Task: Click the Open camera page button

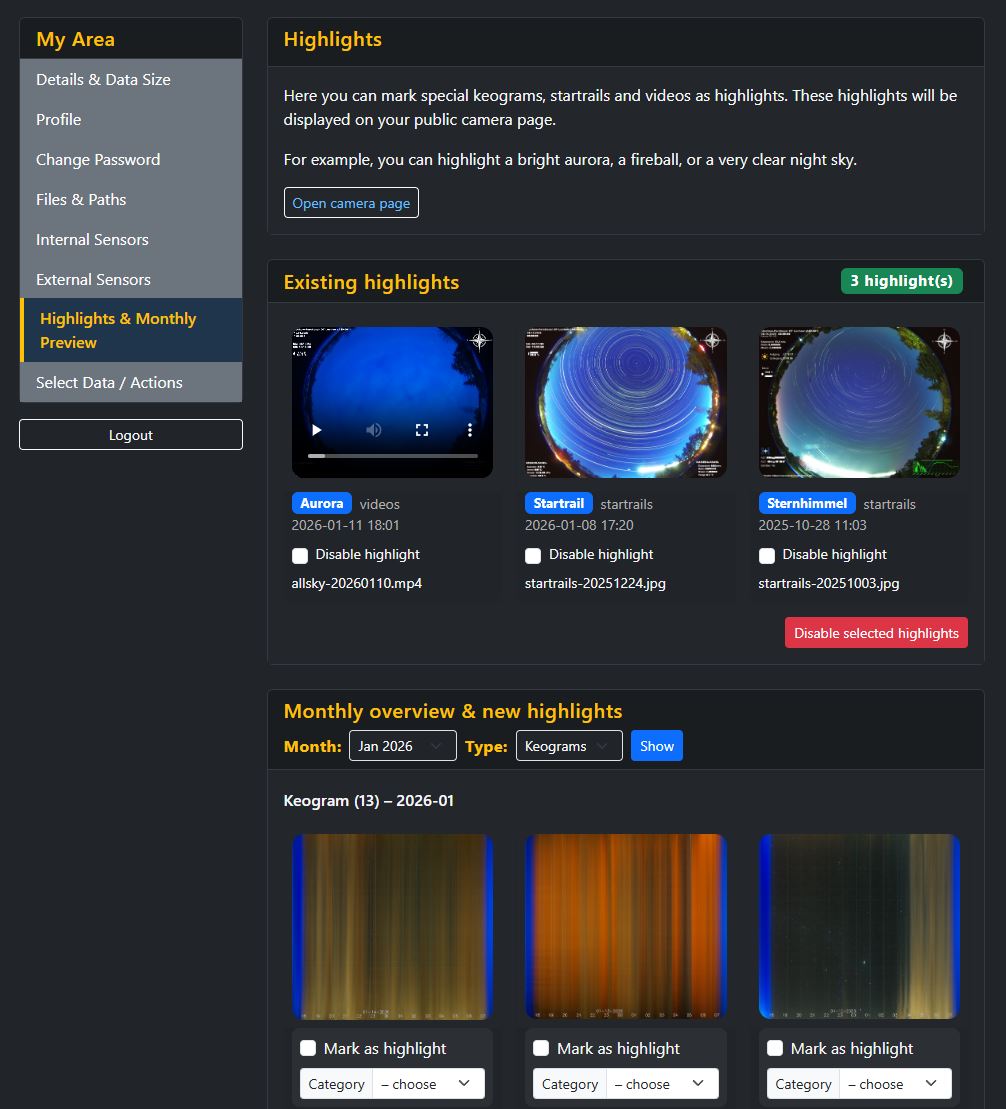Action: coord(351,202)
